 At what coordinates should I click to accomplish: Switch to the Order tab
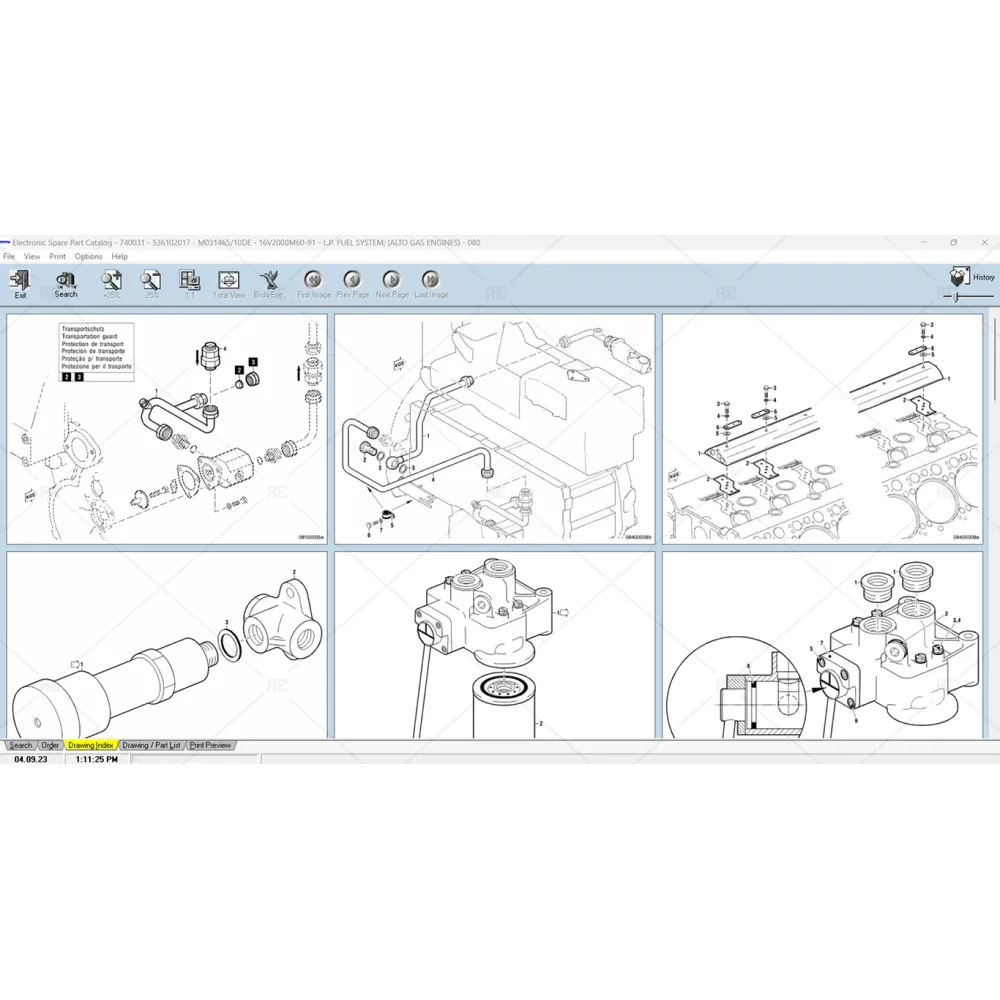tap(50, 745)
